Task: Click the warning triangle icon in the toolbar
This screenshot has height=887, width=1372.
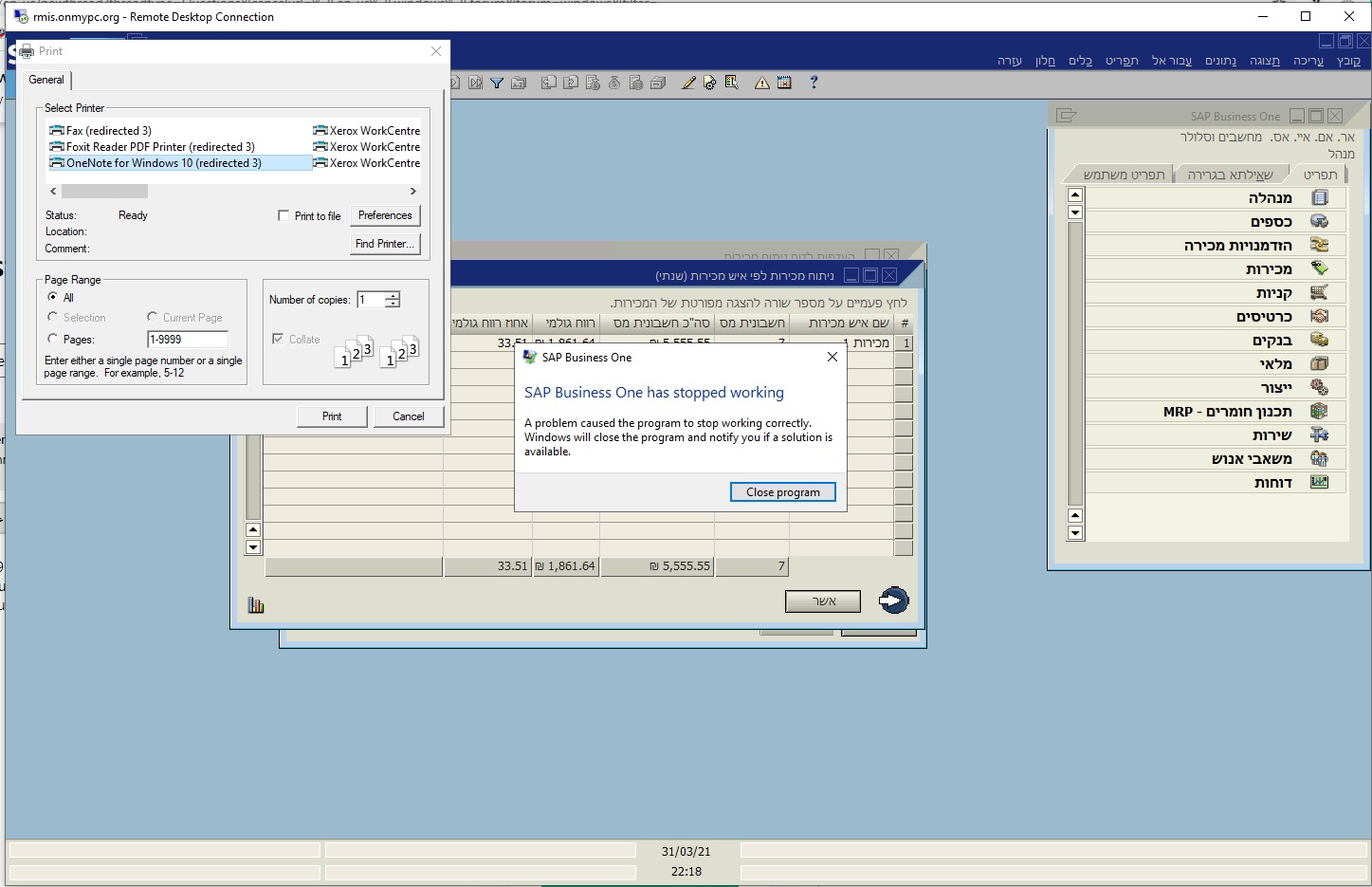Action: pos(761,83)
